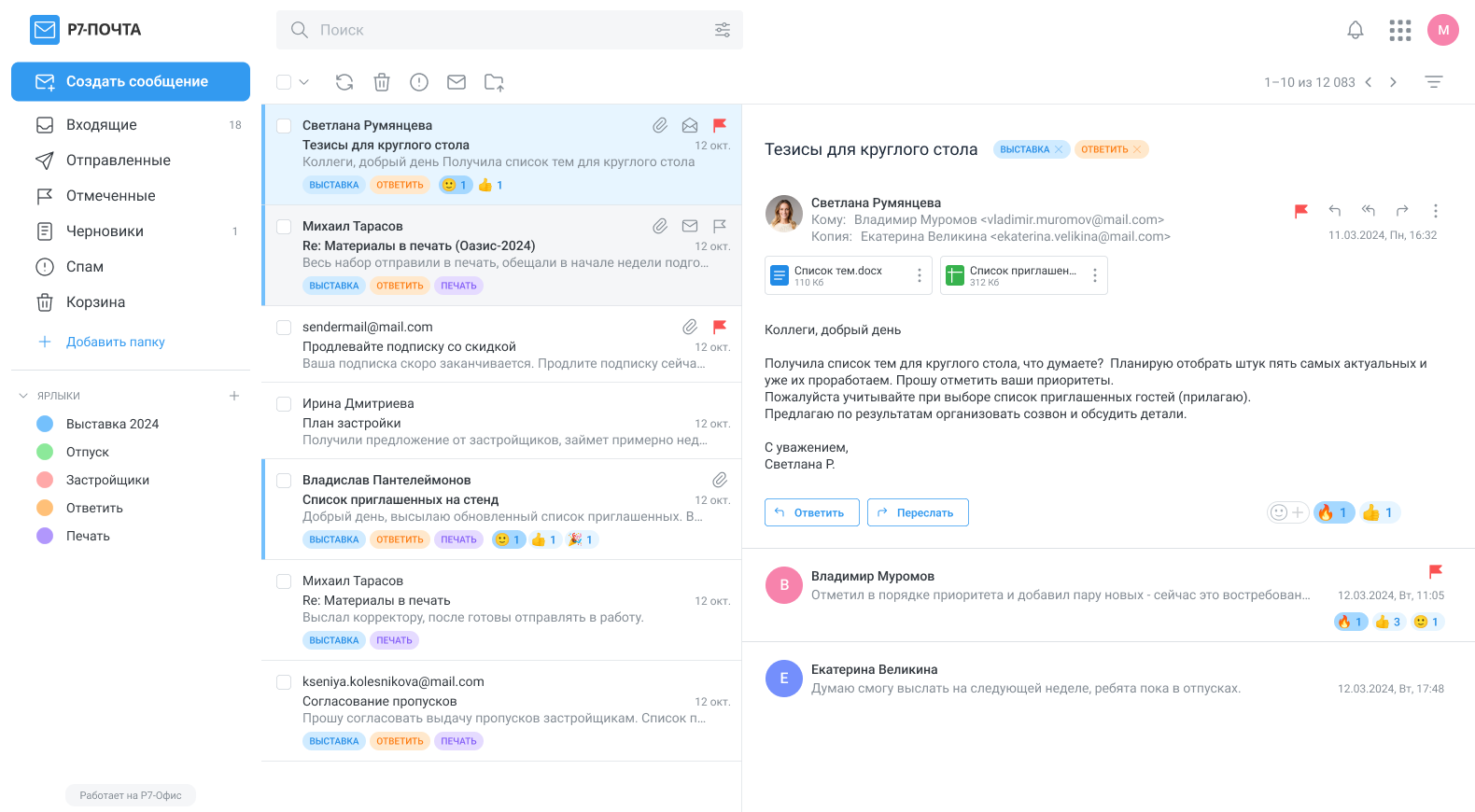Click the Переслать button below message

917,512
